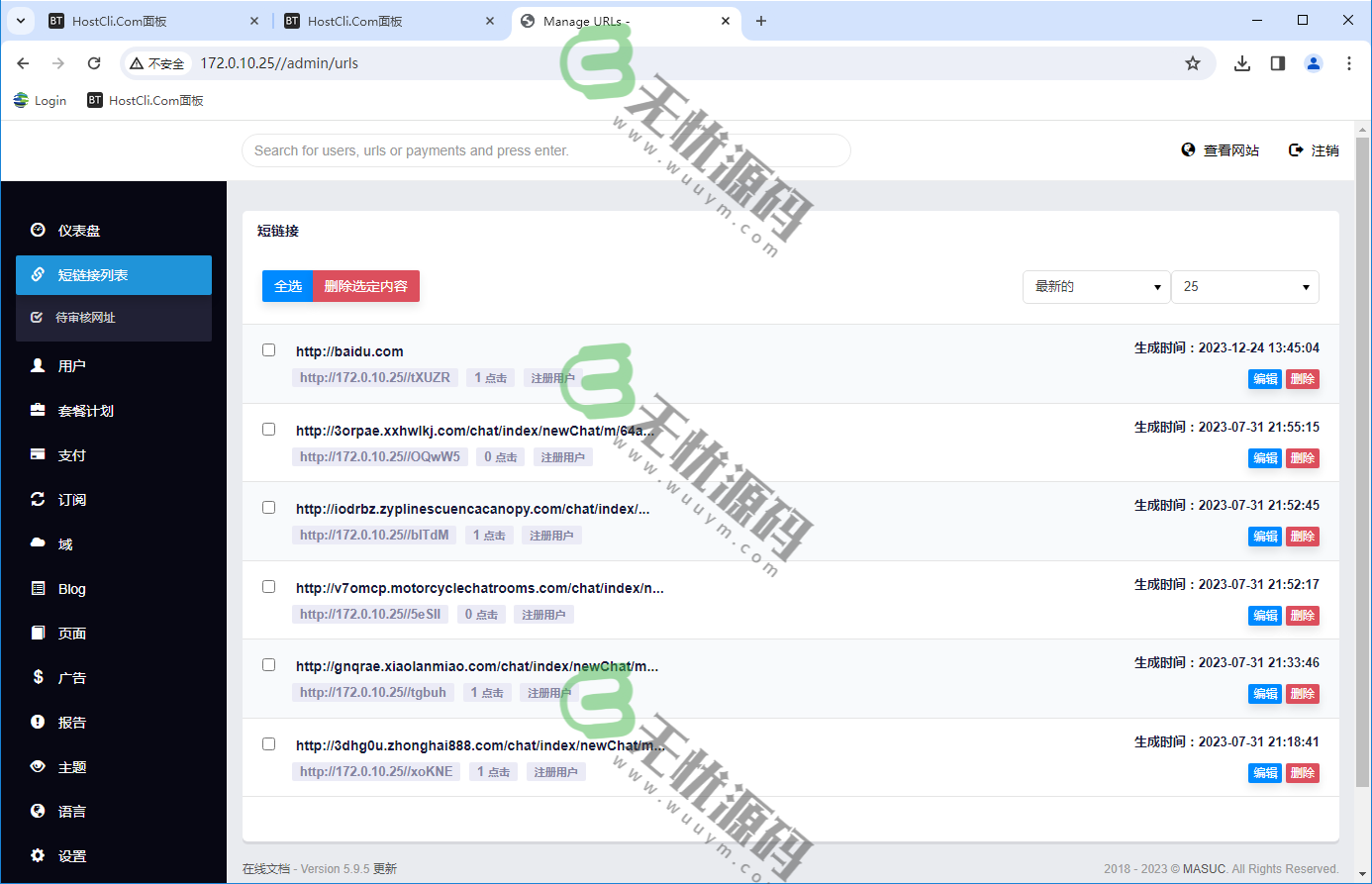
Task: Open the 最新的 sort order dropdown
Action: click(x=1096, y=287)
